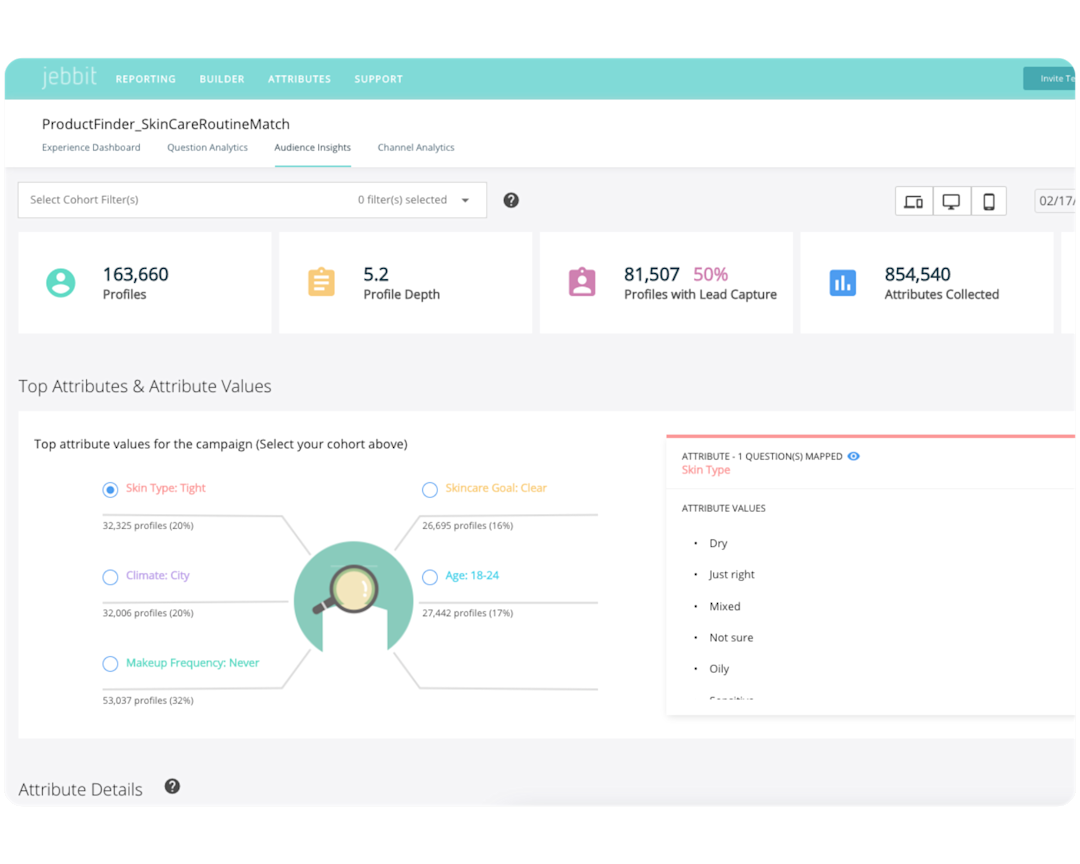
Task: Click the magnifying glass cohort illustration
Action: coord(353,597)
